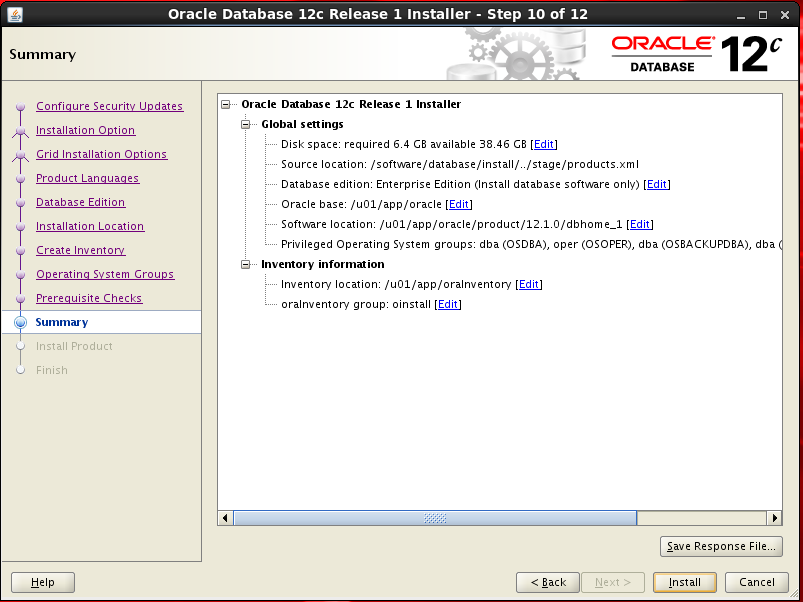Collapse the Oracle Database 12c Release 1 Installer node
The width and height of the screenshot is (803, 602).
pos(225,104)
